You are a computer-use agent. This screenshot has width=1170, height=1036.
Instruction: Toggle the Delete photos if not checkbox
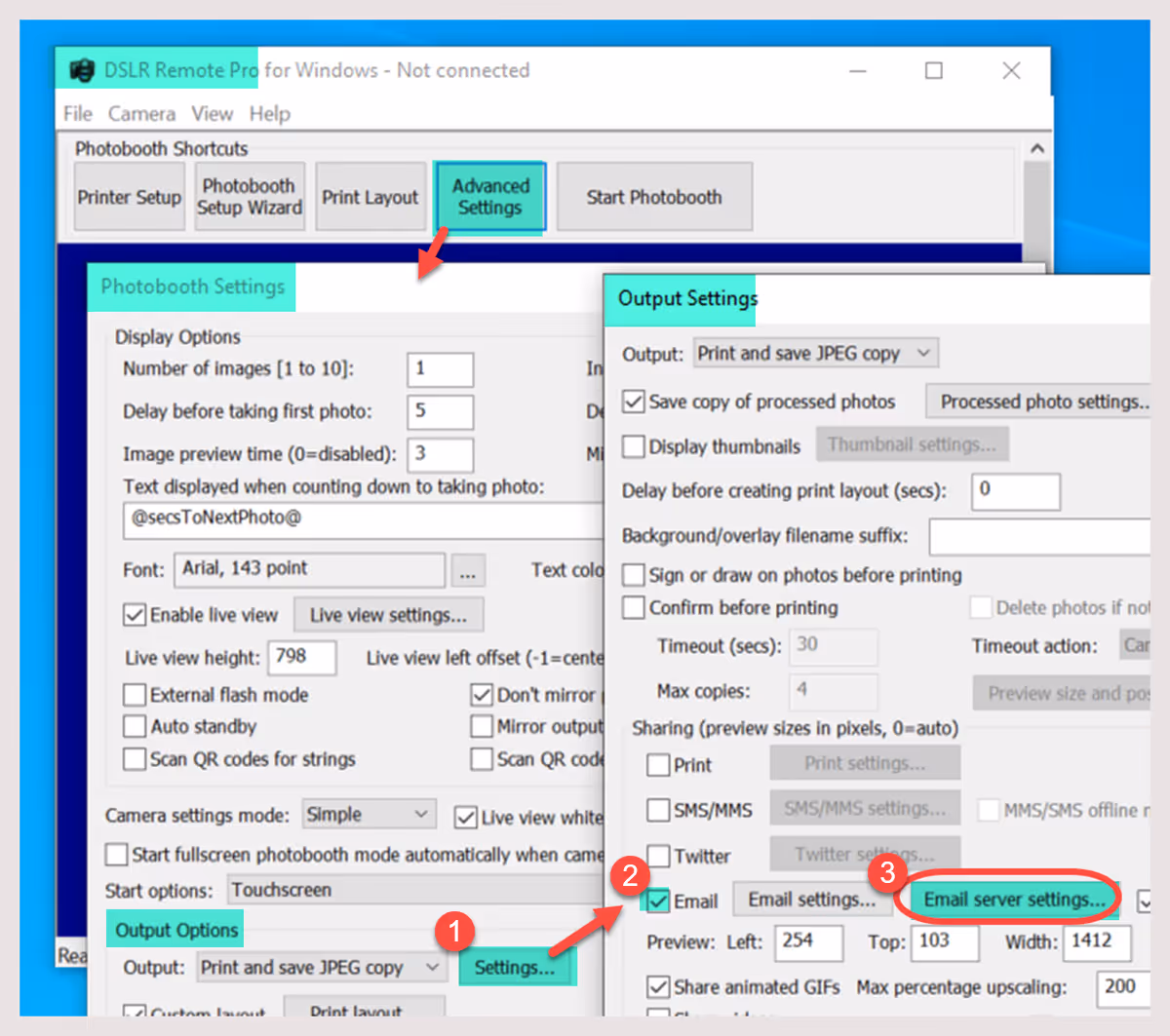(x=981, y=607)
